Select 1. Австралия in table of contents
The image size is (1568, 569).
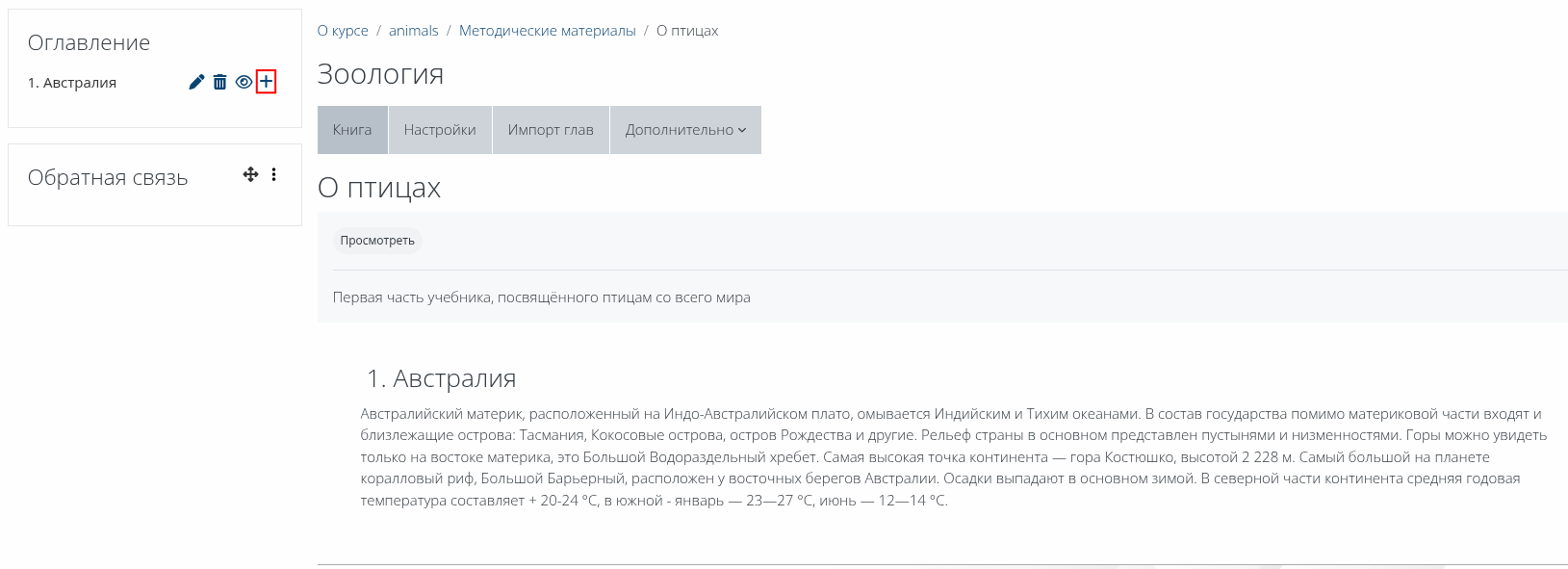click(x=72, y=83)
